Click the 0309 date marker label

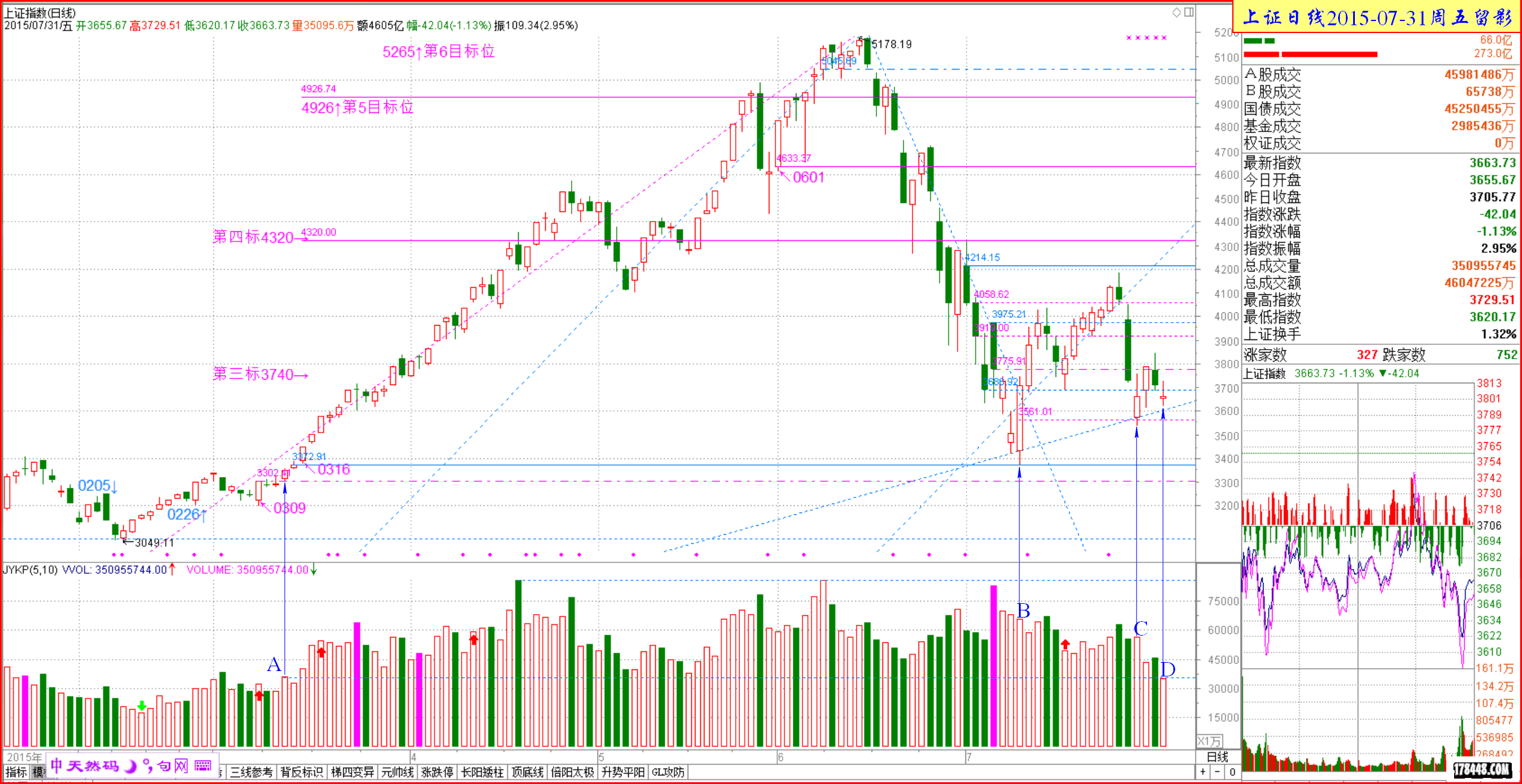(x=290, y=508)
